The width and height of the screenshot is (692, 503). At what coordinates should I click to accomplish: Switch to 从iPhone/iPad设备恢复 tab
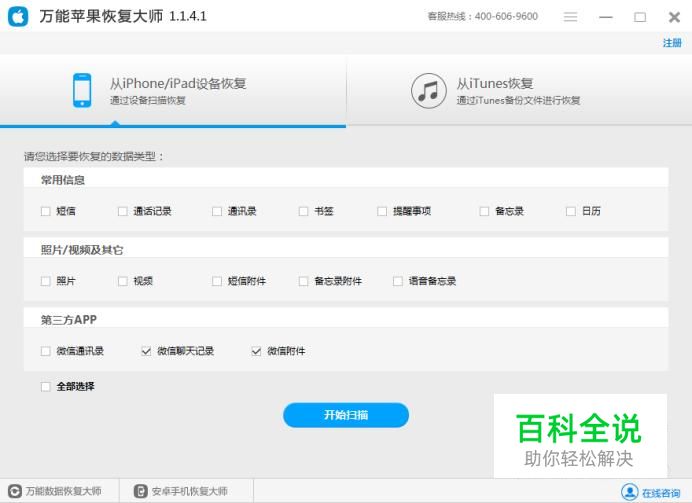tap(173, 91)
